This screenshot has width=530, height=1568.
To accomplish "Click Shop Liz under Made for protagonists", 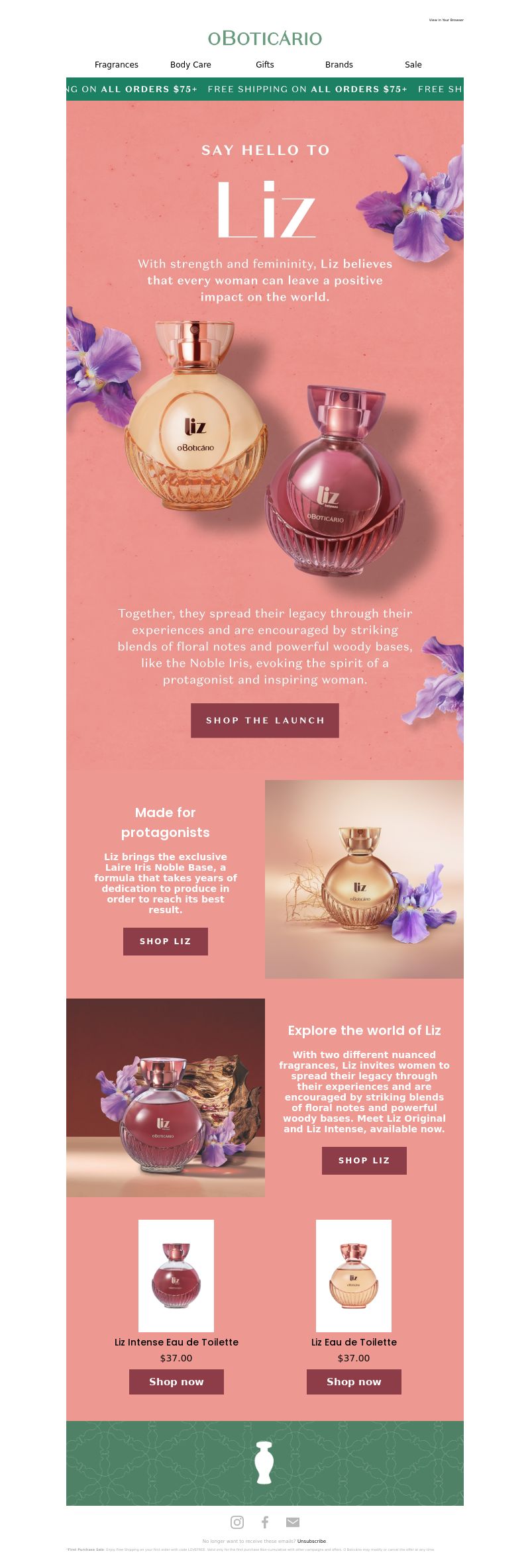I will tap(166, 941).
